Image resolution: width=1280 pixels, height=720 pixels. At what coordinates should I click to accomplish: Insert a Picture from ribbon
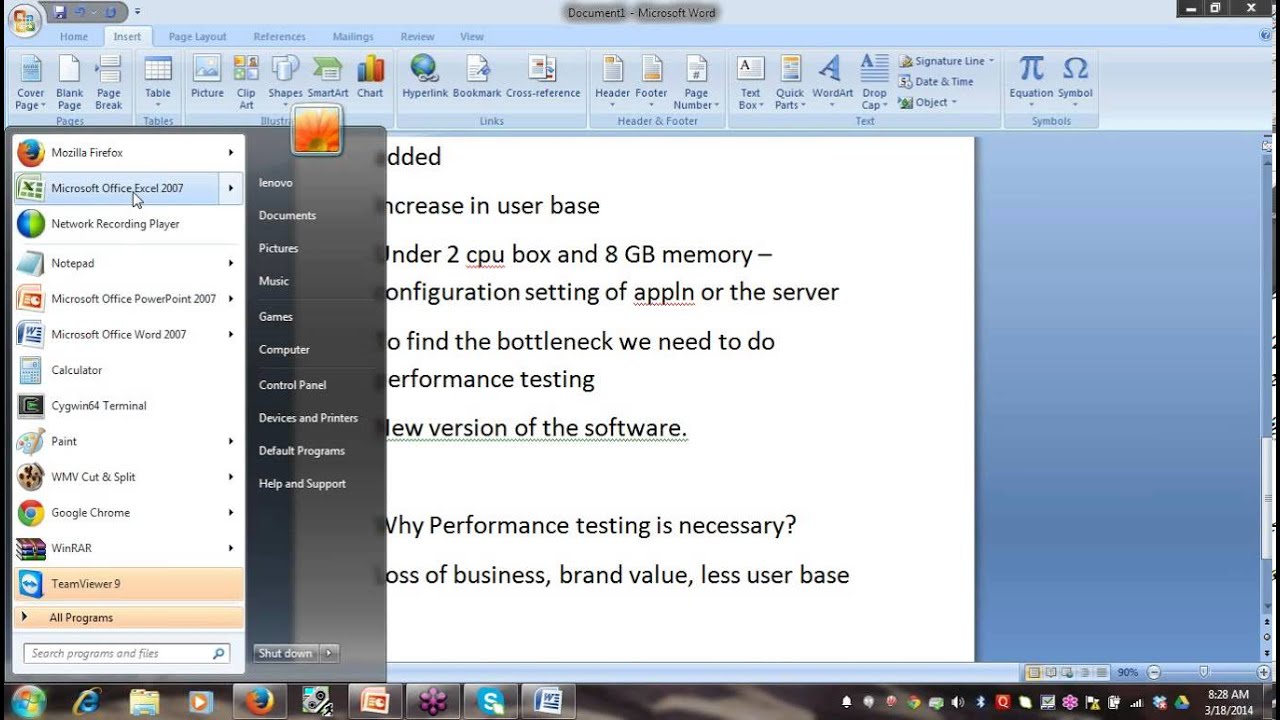coord(207,77)
